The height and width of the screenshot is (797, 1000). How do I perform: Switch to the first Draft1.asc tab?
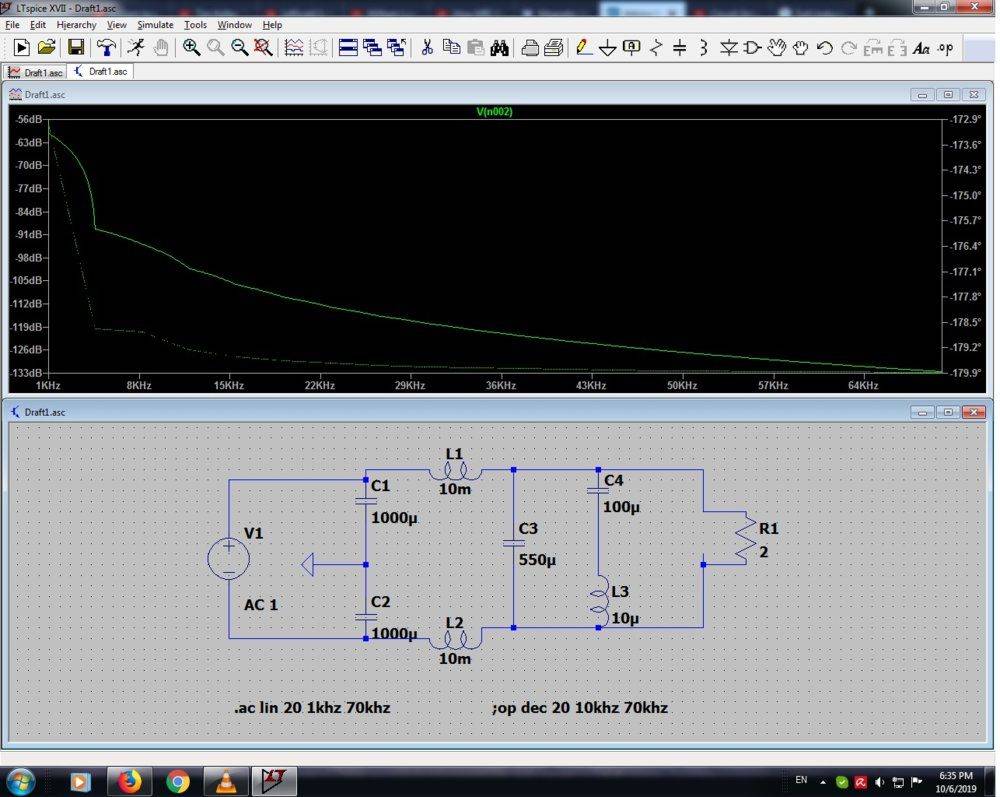[x=36, y=72]
